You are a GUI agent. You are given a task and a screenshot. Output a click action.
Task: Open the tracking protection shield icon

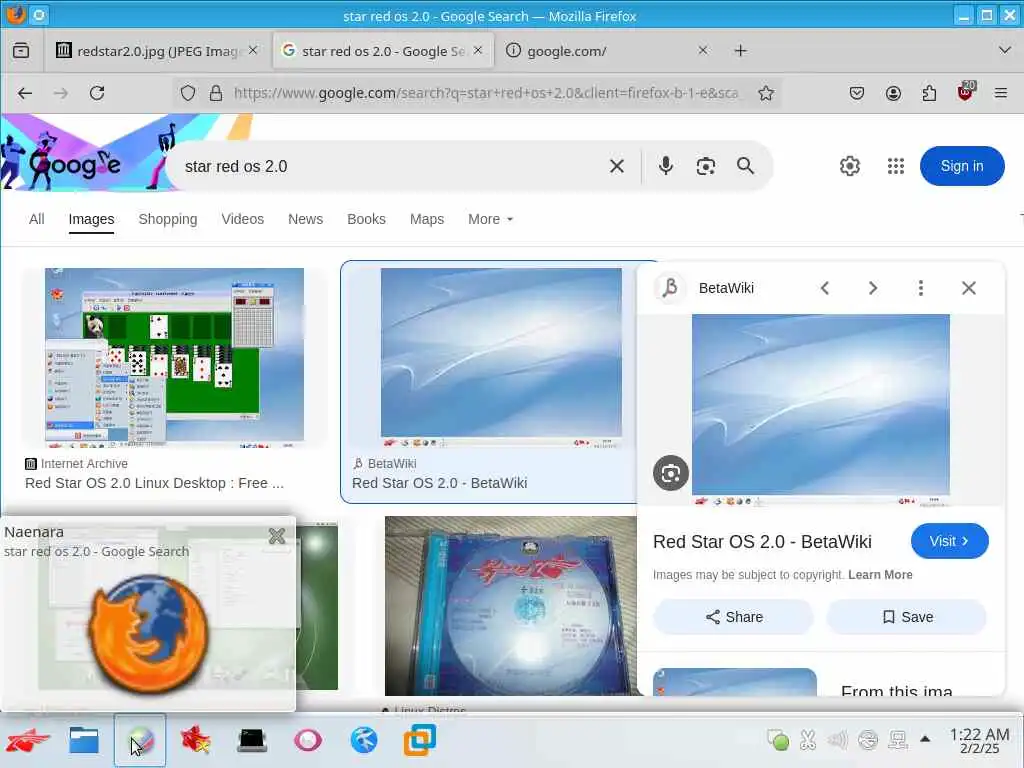pos(188,93)
